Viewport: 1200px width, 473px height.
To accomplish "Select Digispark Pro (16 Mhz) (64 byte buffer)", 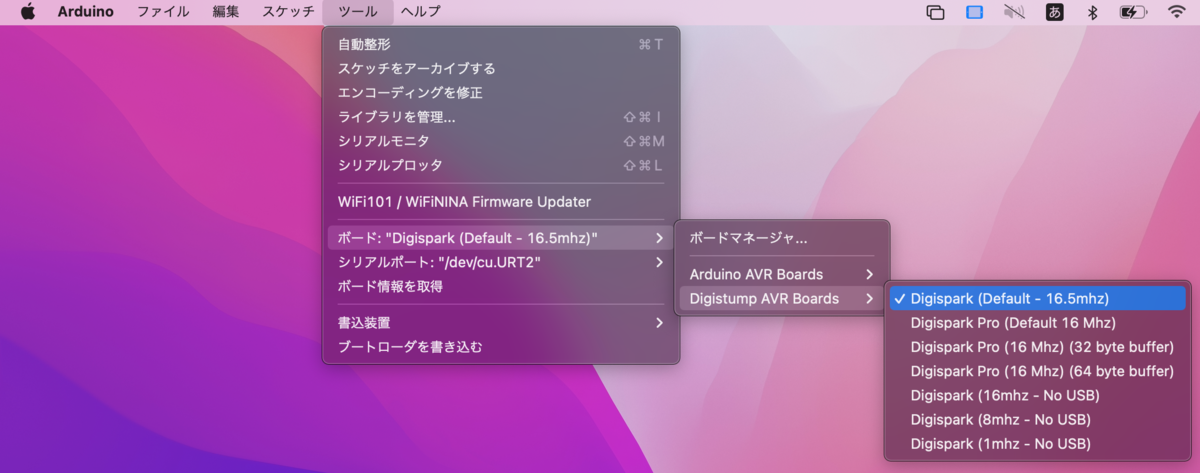I will (1037, 371).
